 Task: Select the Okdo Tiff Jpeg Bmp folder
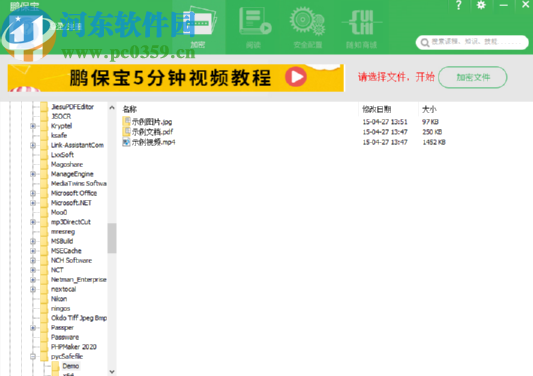click(79, 318)
